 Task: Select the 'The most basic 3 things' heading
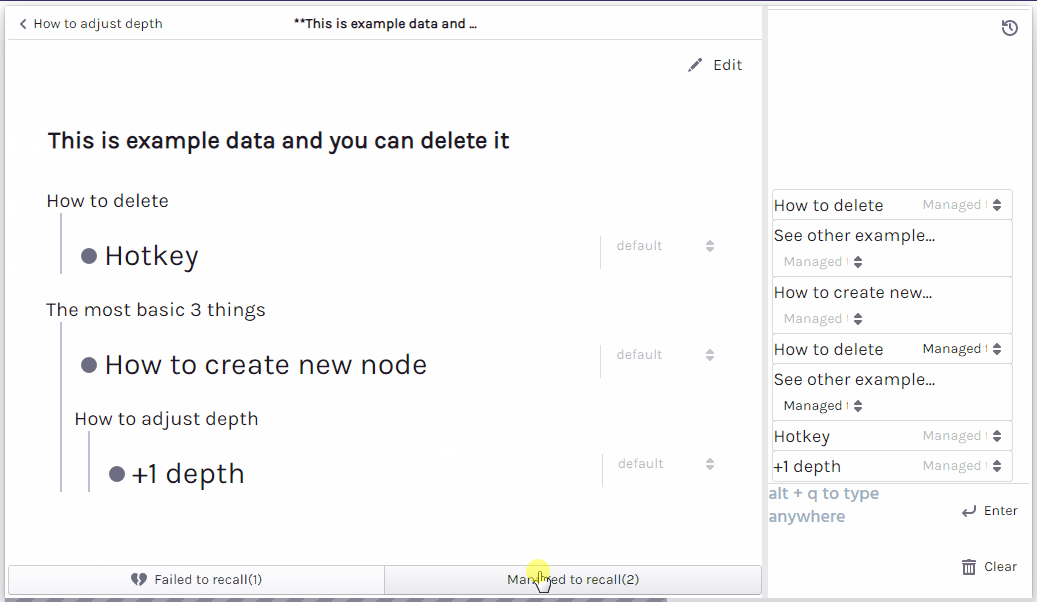(156, 310)
